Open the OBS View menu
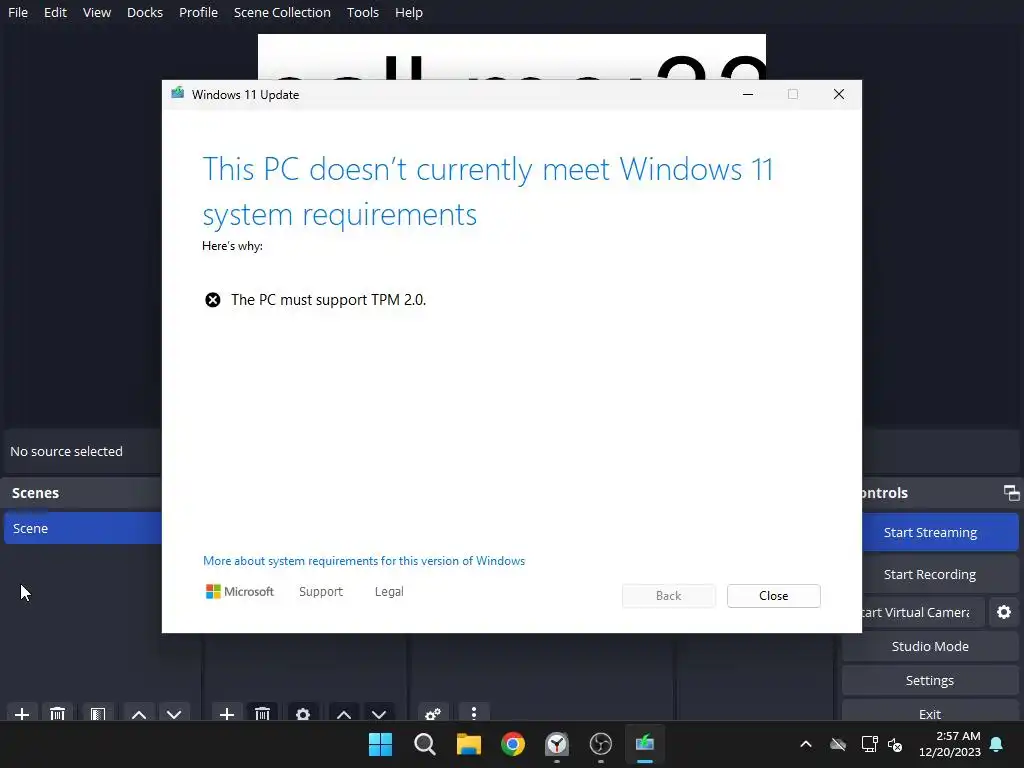Screen dimensions: 1024x768 pos(97,12)
